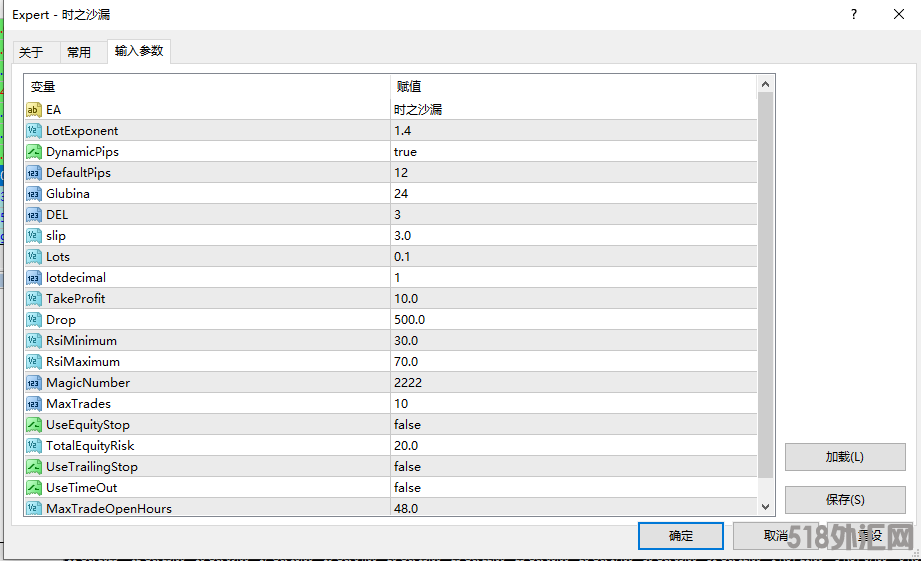
Task: Click the vertical scrollbar thumb
Action: (x=766, y=285)
